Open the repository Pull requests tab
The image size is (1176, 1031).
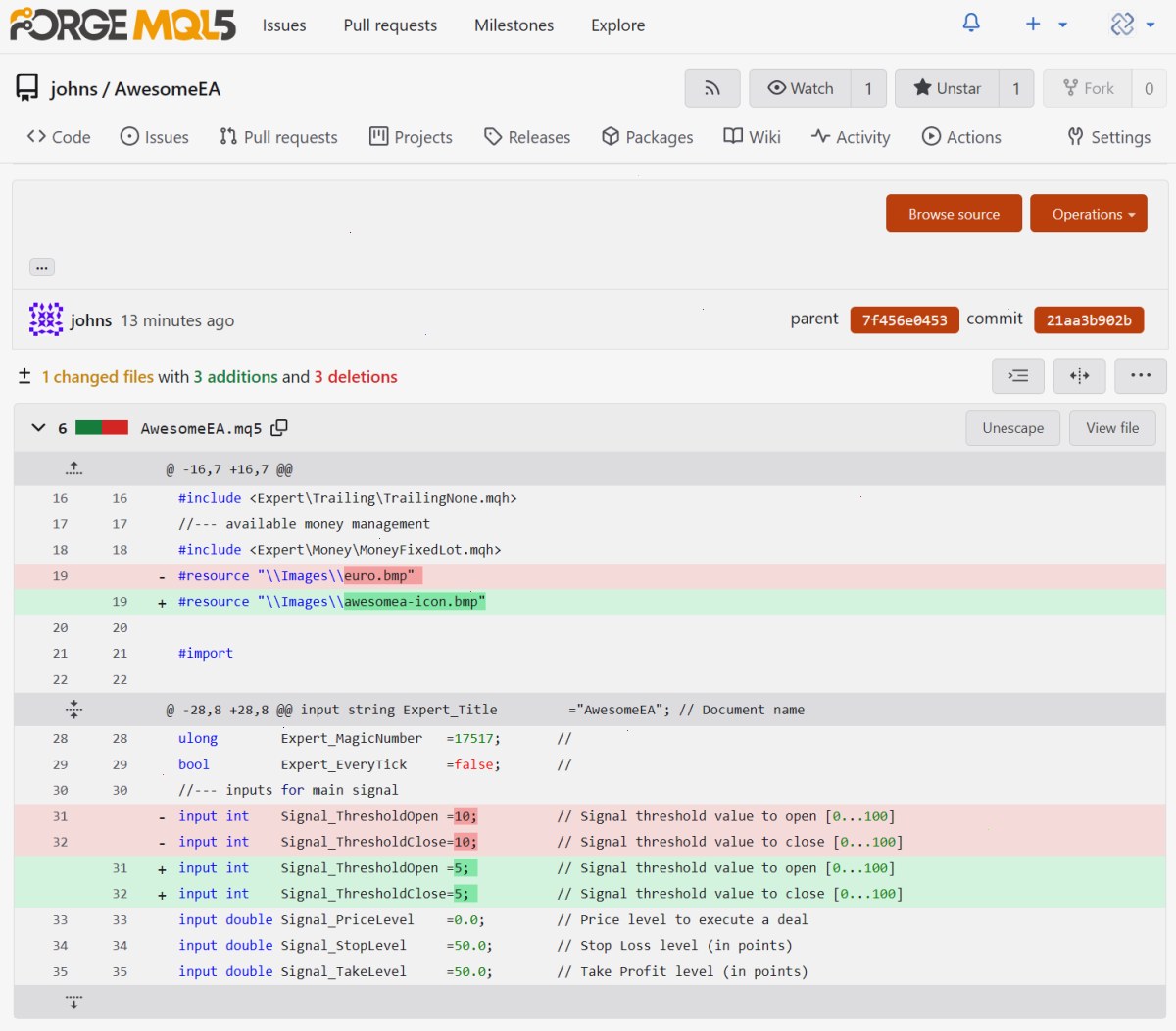point(278,137)
